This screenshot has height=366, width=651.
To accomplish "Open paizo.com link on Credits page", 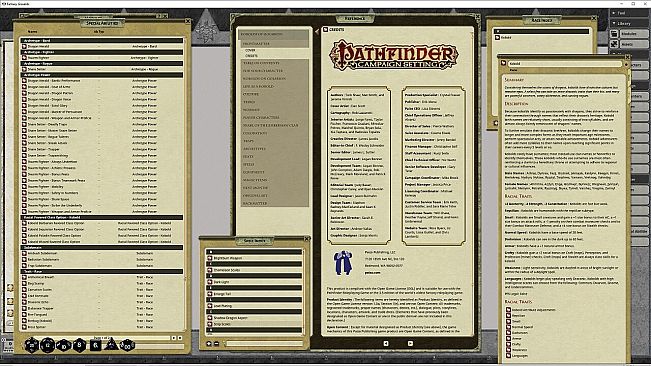I will pyautogui.click(x=372, y=273).
